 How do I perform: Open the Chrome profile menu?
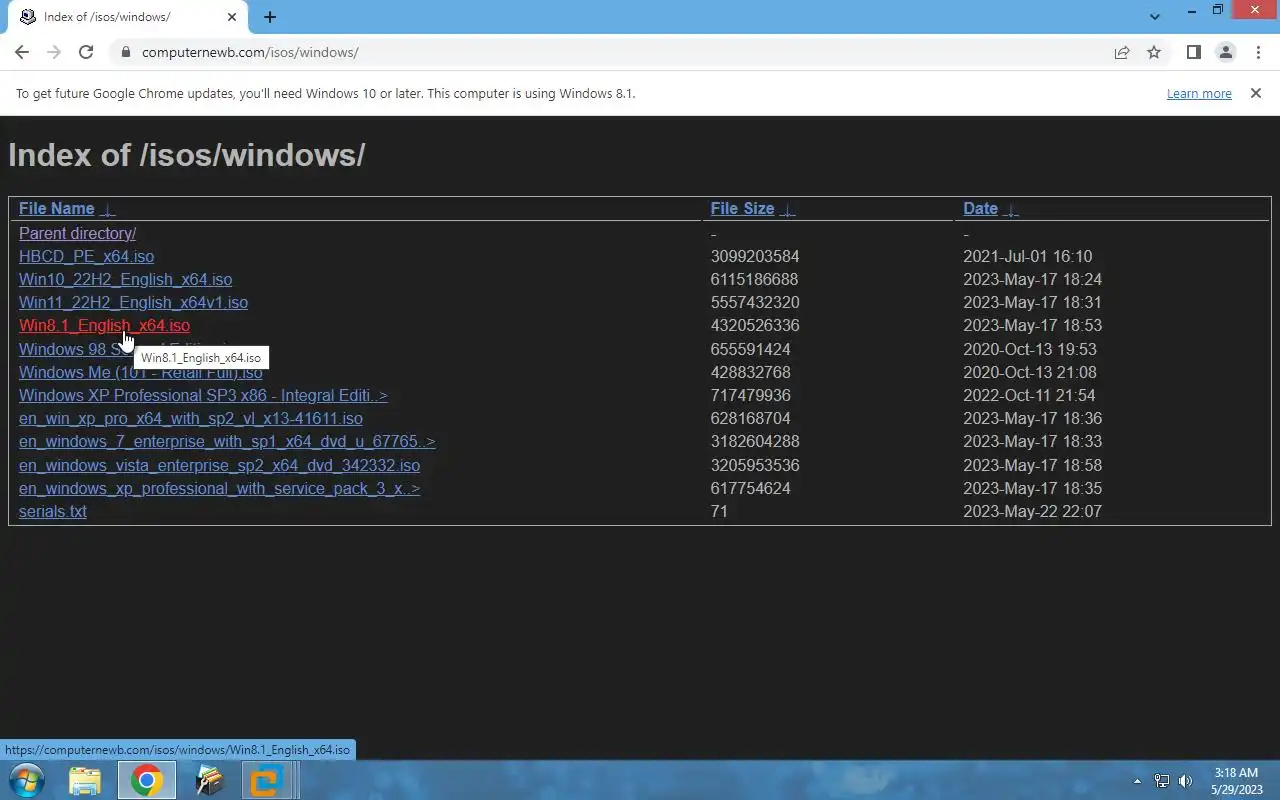(x=1225, y=52)
